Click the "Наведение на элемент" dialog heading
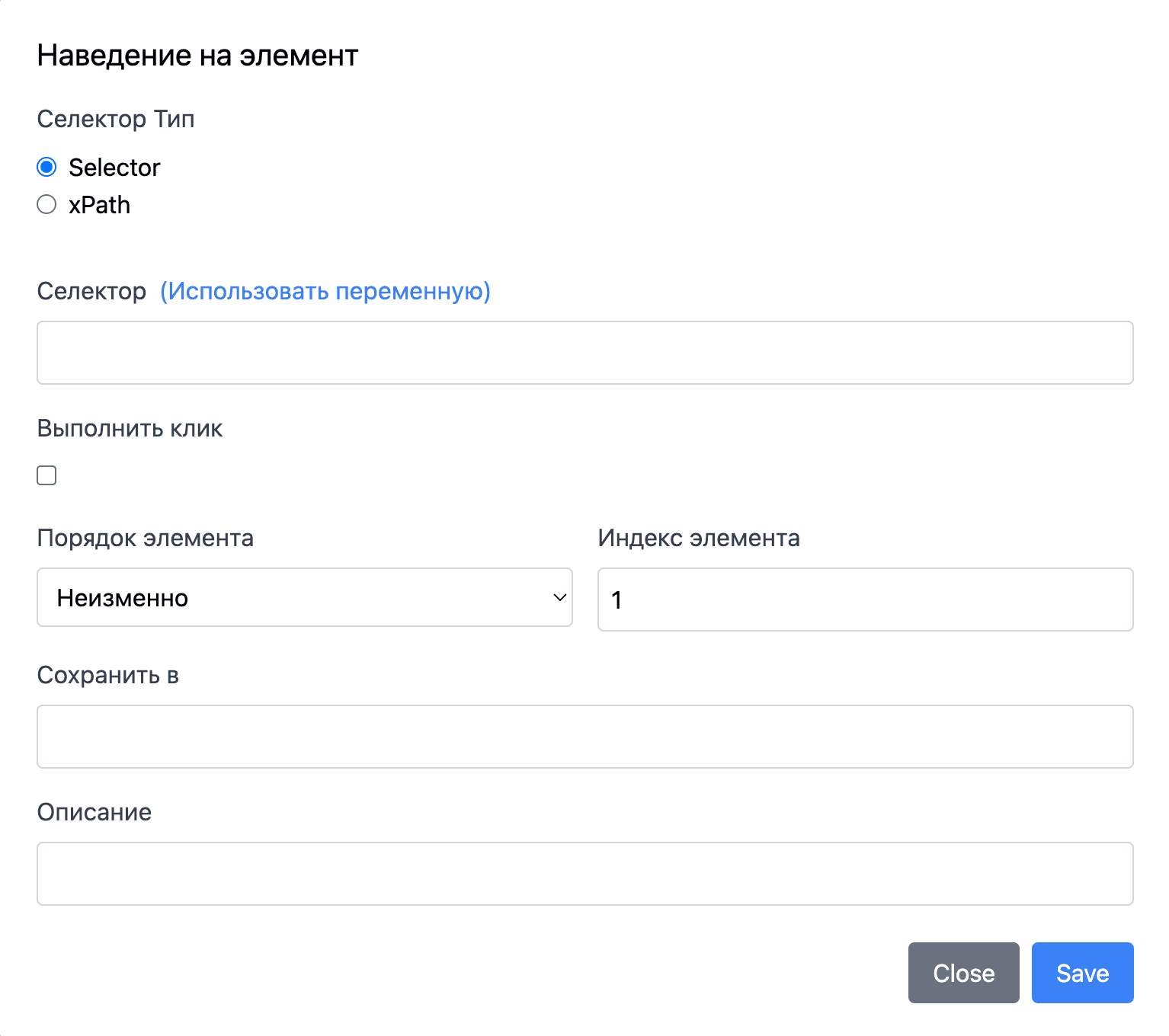The width and height of the screenshot is (1169, 1036). coord(197,56)
